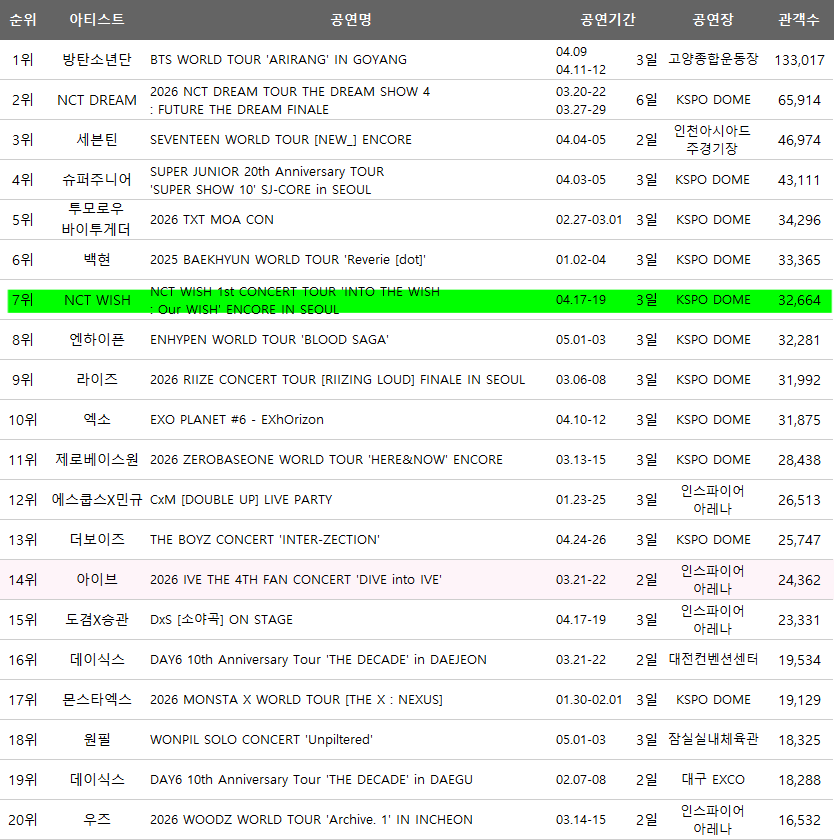The image size is (834, 840).
Task: Click audience count 33,365
Action: (x=799, y=260)
